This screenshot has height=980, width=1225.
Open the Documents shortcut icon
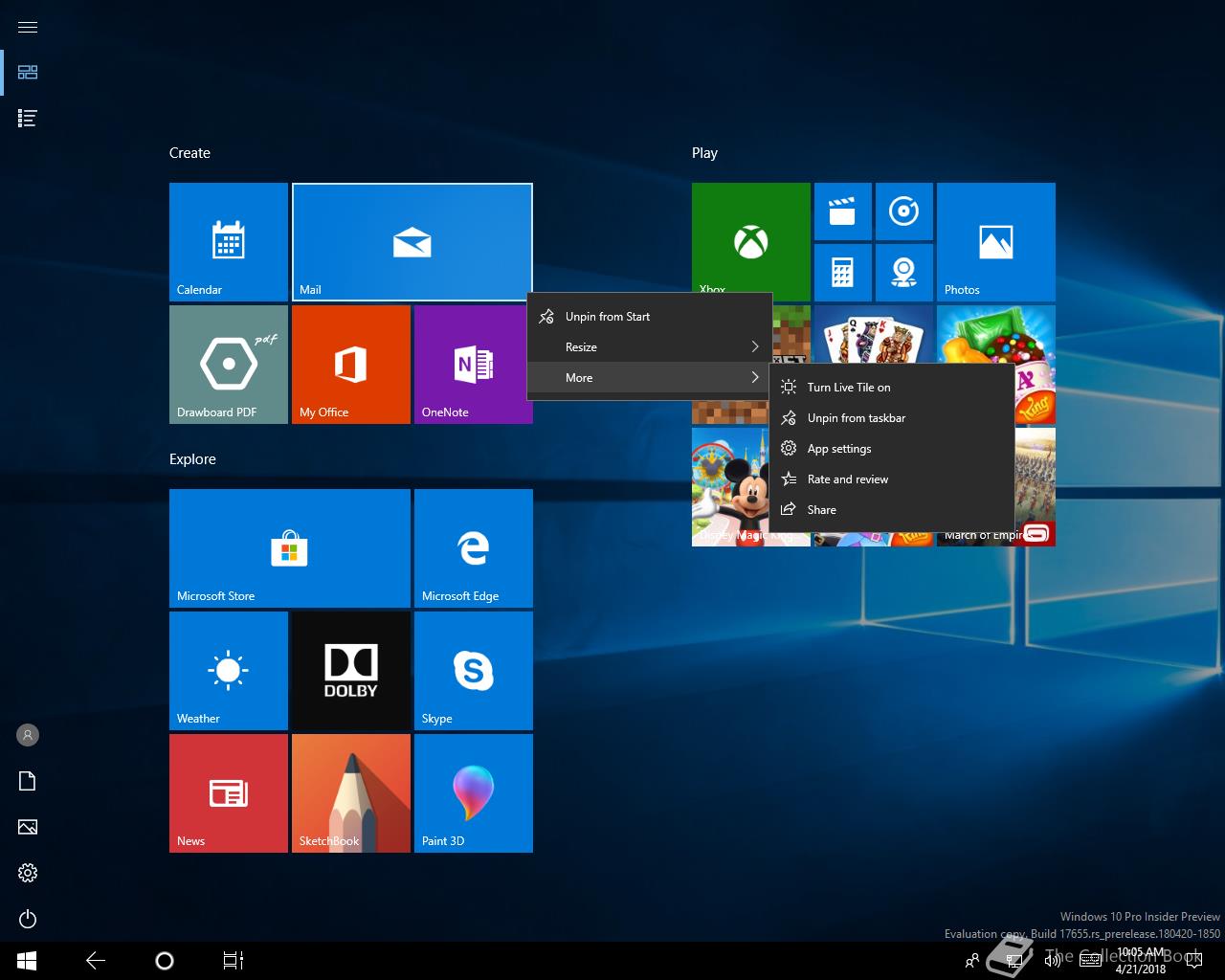pyautogui.click(x=28, y=781)
